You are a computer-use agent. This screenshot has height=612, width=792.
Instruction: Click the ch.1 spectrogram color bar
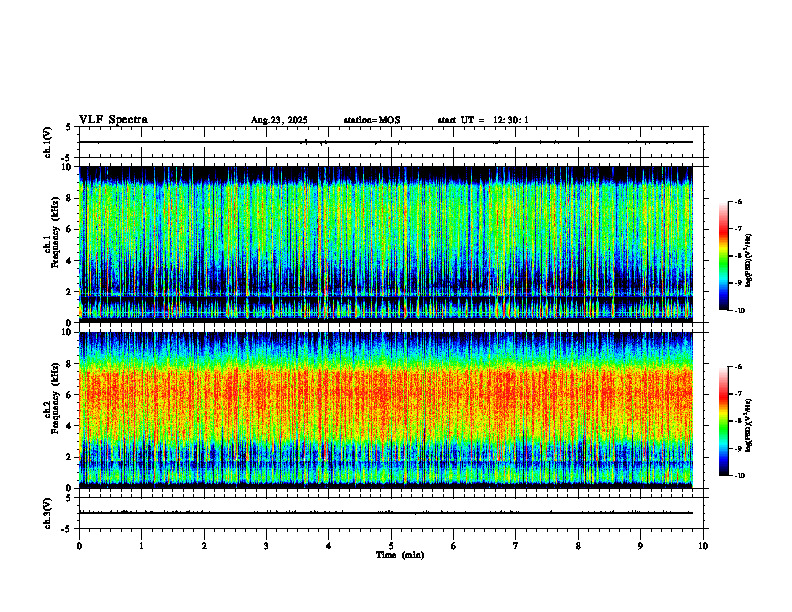[724, 256]
